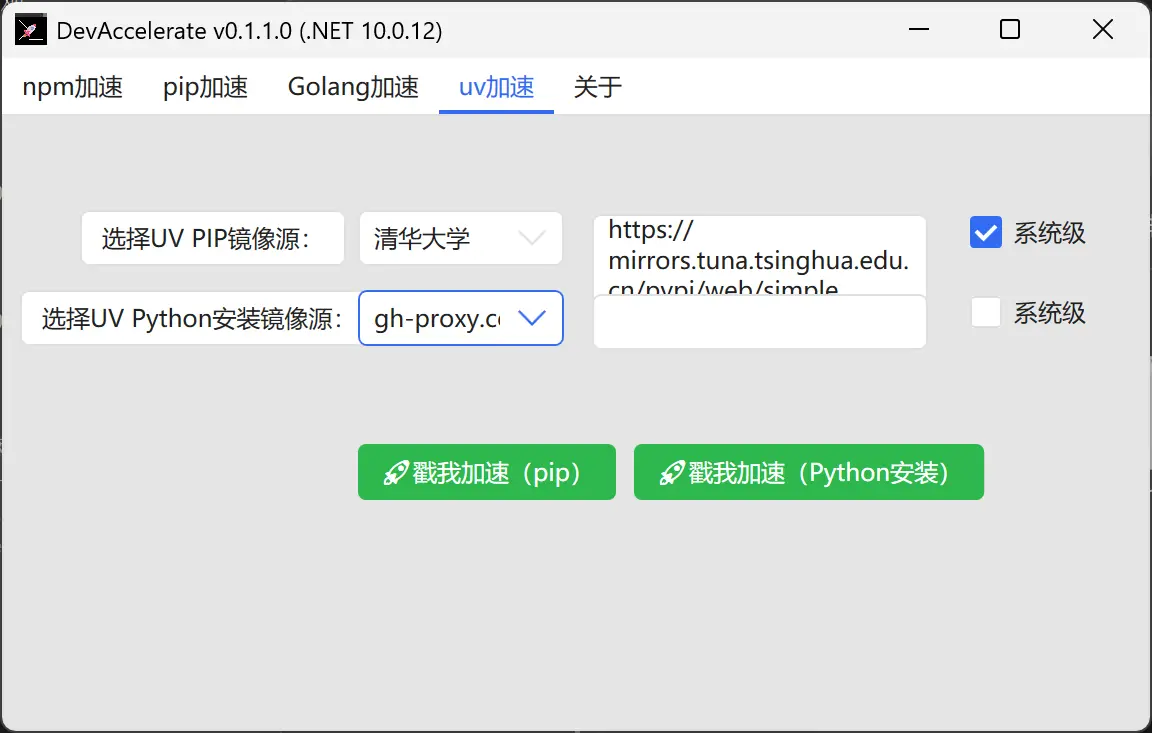
Task: Open the npm加速 tab
Action: [73, 87]
